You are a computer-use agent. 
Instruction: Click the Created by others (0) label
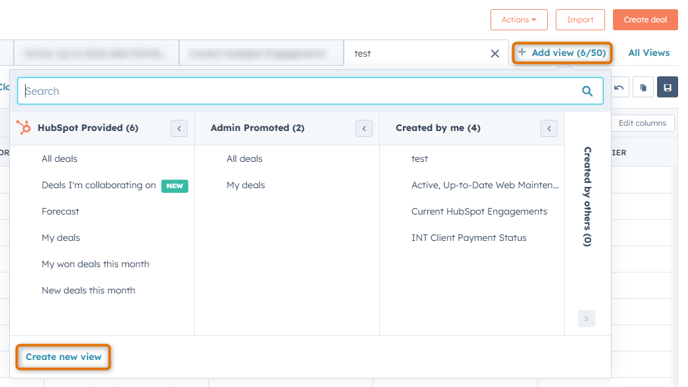pos(587,197)
